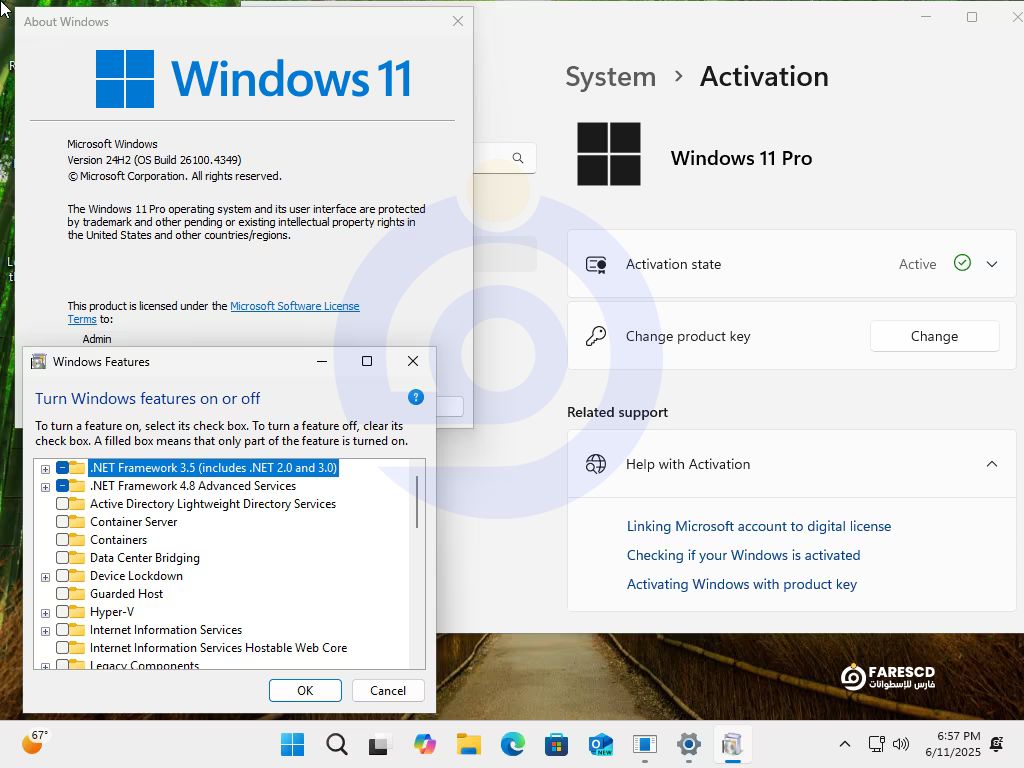Collapse the Help with Activation section

pyautogui.click(x=991, y=464)
